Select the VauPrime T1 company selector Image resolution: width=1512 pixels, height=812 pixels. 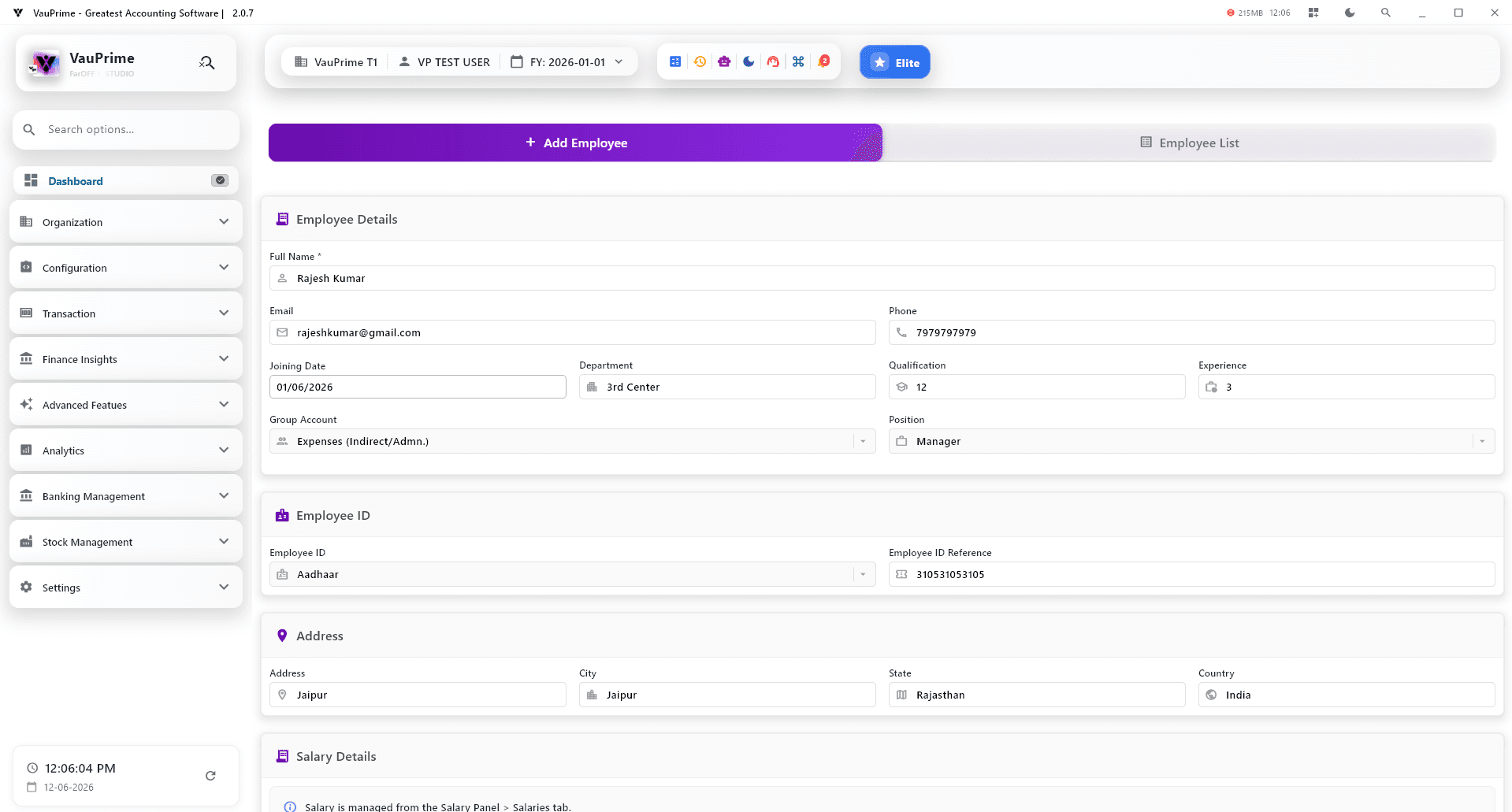click(336, 61)
